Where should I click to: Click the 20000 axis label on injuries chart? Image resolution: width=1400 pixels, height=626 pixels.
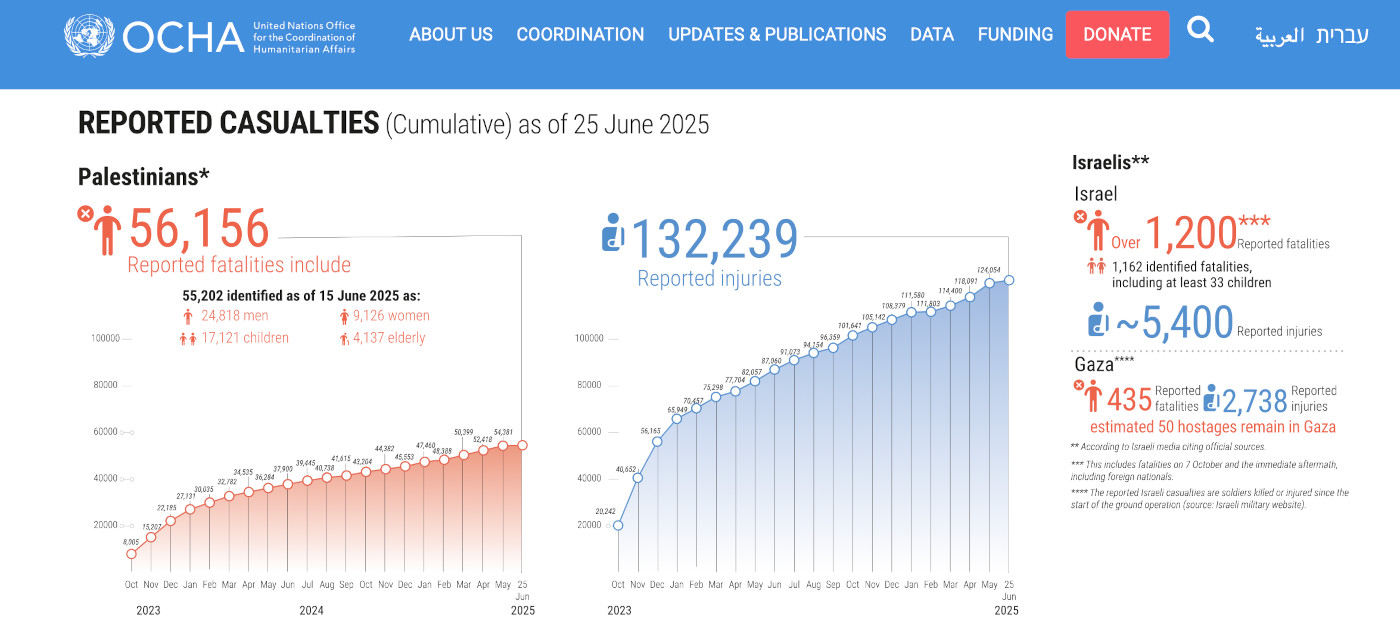590,525
